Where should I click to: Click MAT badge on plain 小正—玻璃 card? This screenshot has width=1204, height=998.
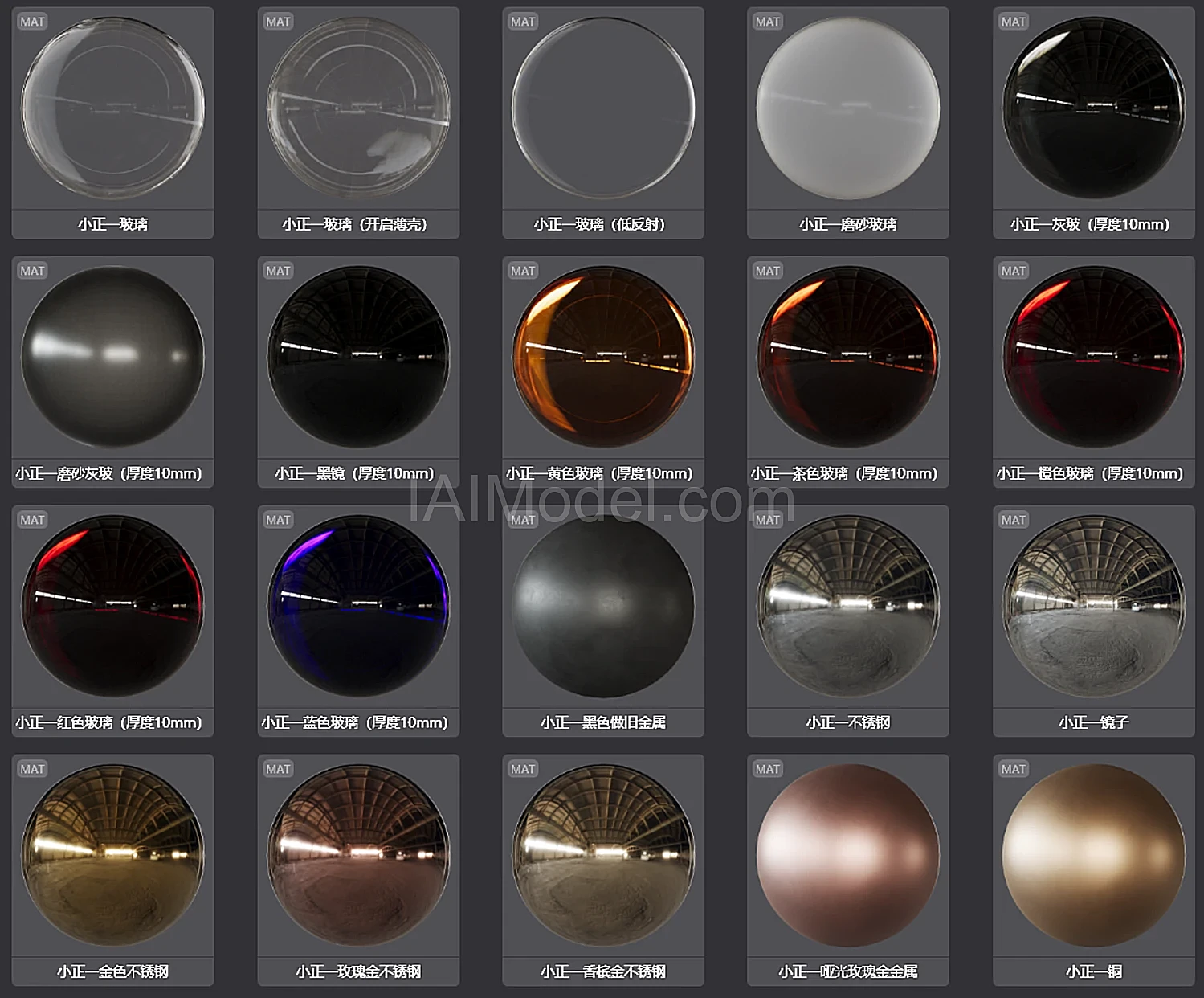[x=32, y=22]
